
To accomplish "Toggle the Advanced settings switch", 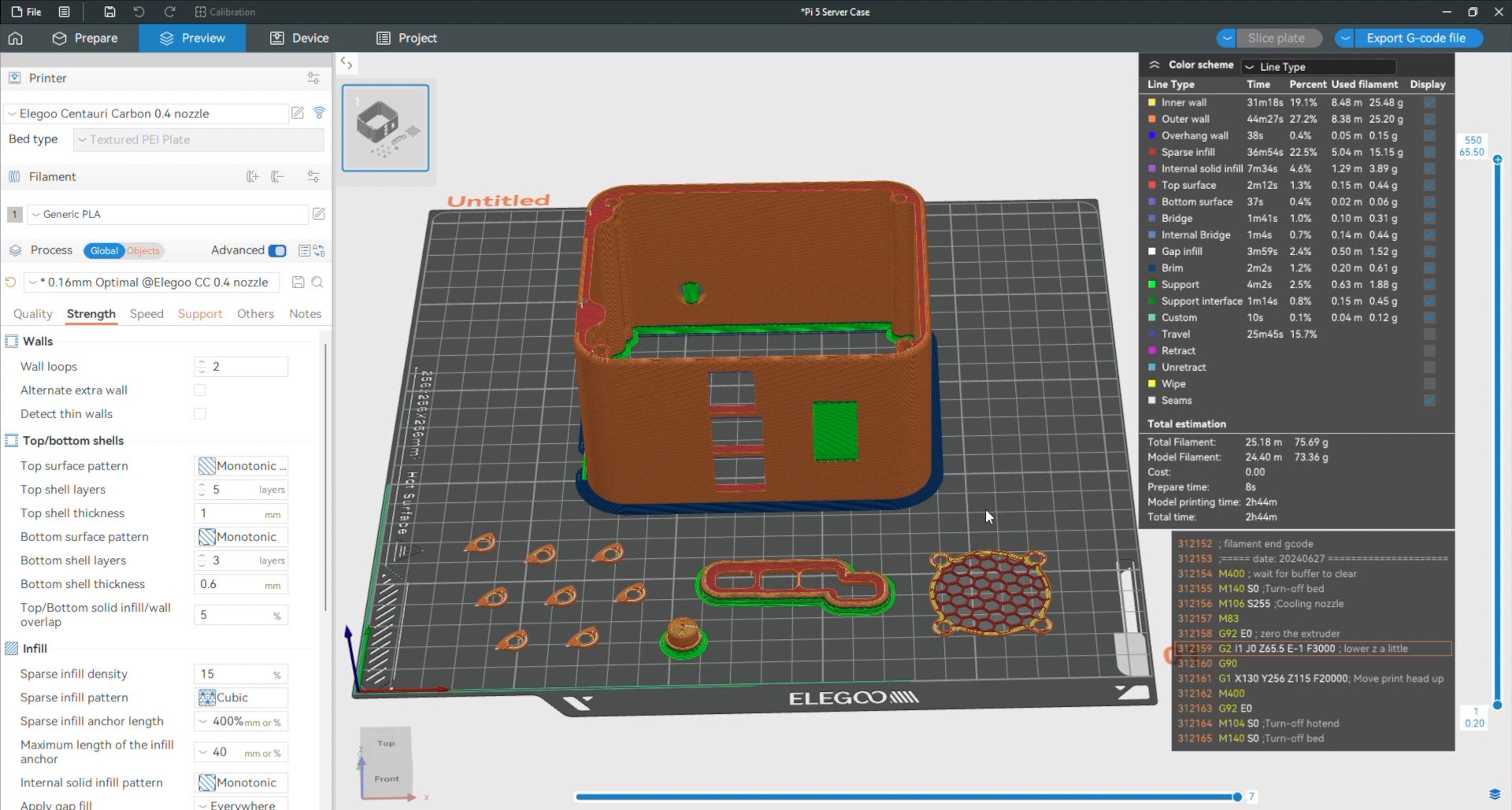I will 277,250.
